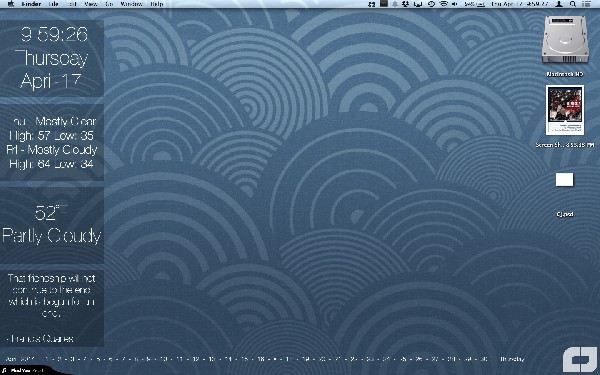Click the 'Thu - Mostly Clear' forecast line

[55, 122]
